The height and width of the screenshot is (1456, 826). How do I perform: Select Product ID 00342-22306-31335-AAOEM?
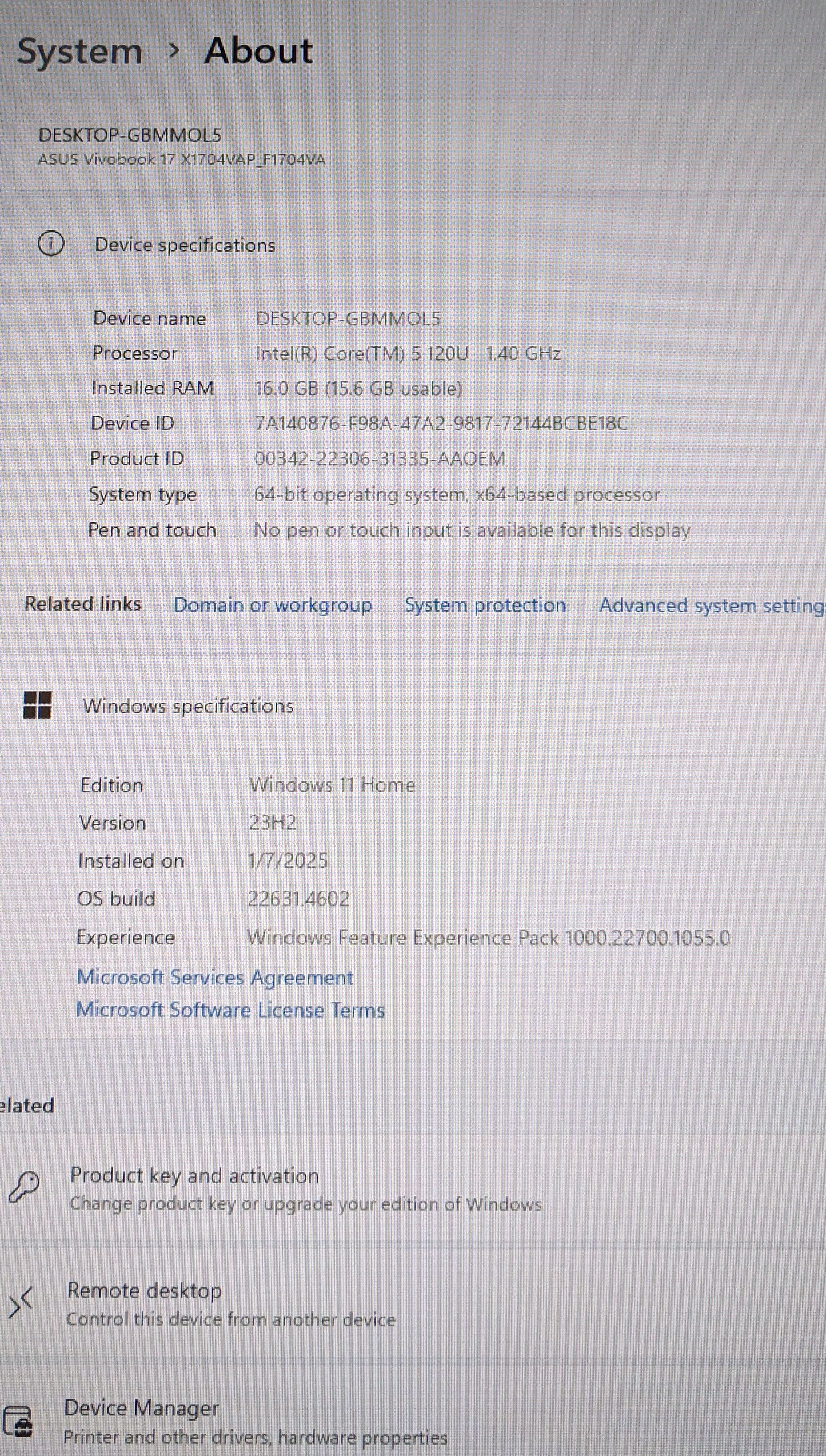point(380,458)
